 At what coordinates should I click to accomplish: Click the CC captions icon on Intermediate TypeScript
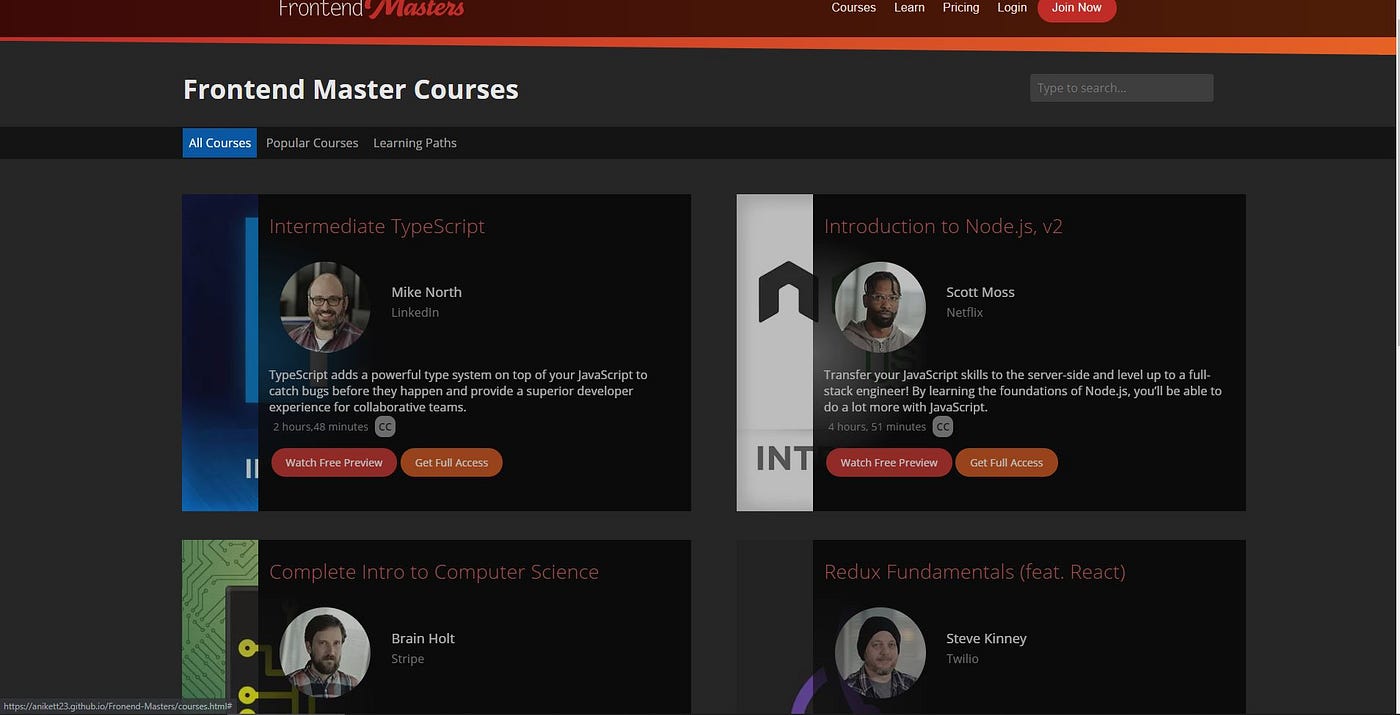[x=384, y=425]
